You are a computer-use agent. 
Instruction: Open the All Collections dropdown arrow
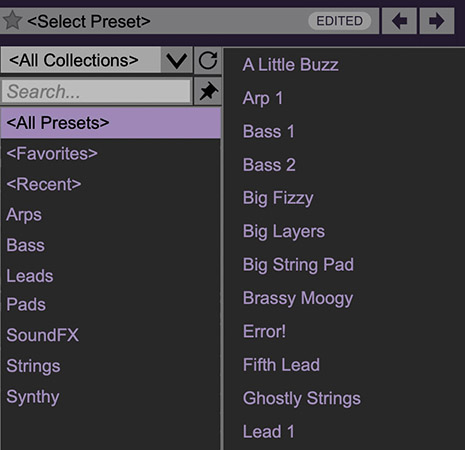pos(176,60)
